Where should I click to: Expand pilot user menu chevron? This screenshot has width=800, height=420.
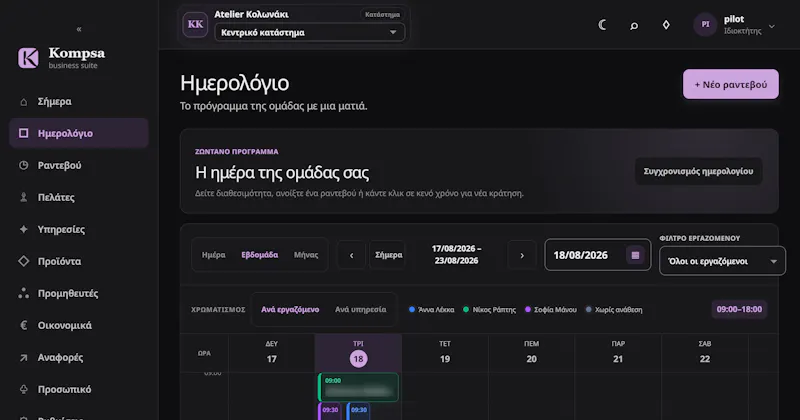click(771, 26)
